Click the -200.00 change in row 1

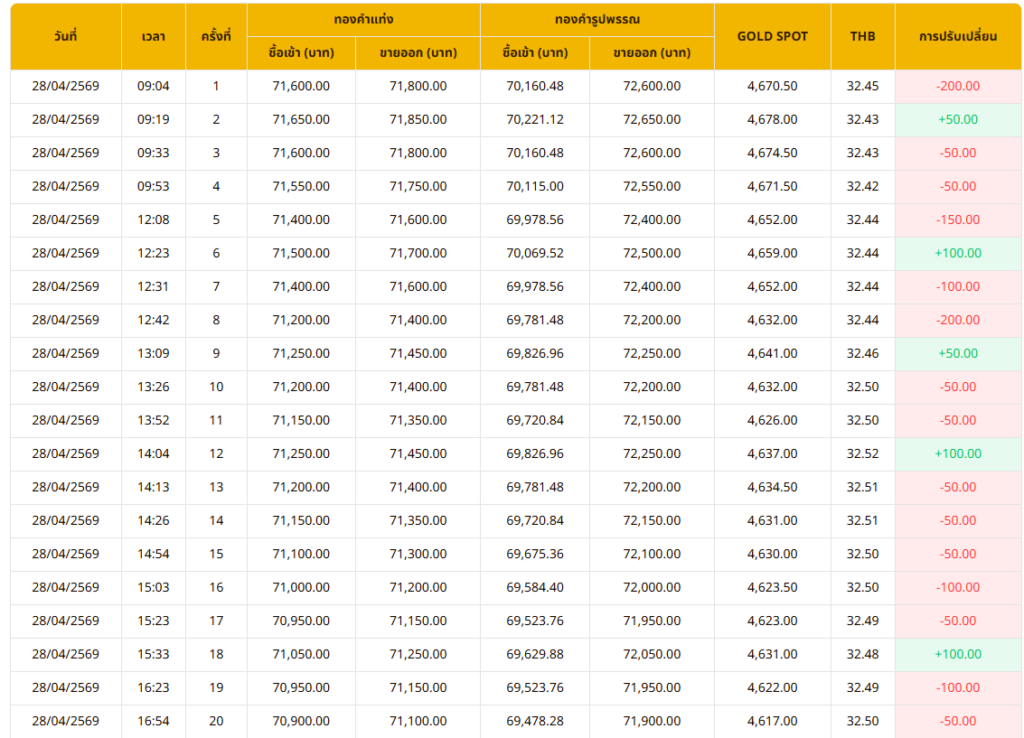point(957,86)
